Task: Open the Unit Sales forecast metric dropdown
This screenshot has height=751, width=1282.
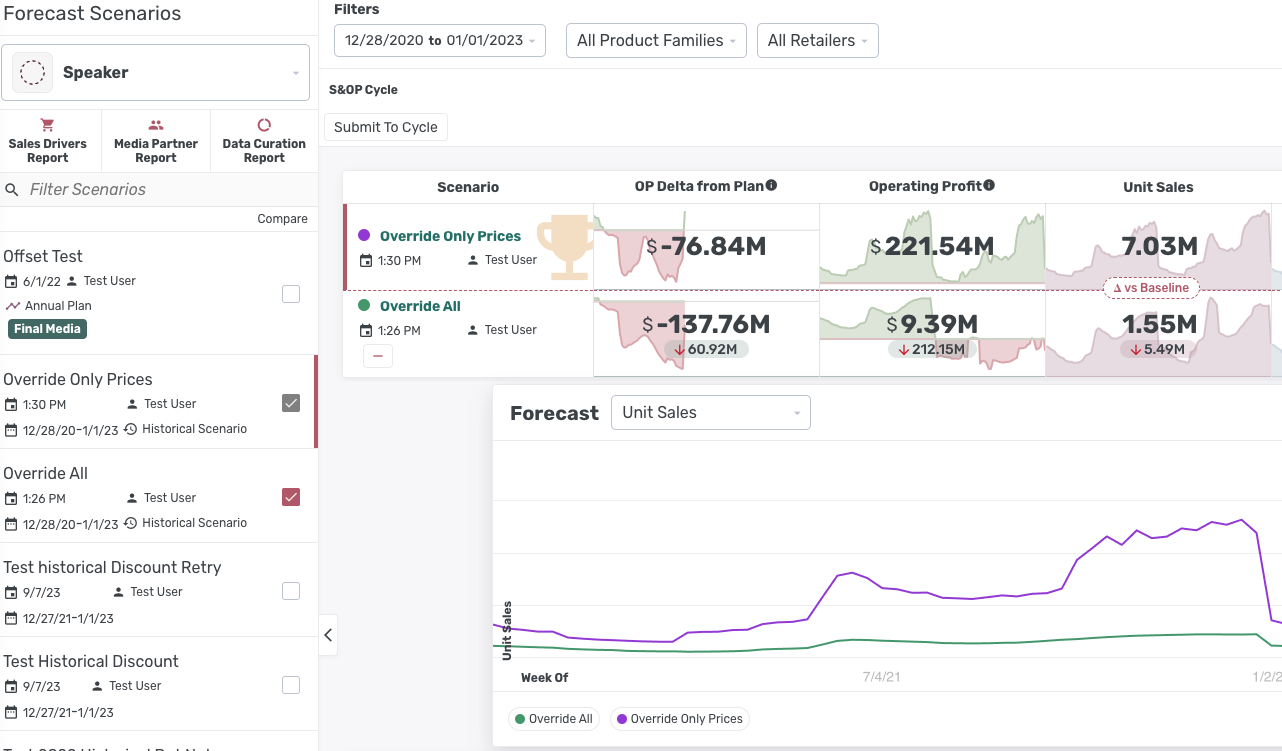Action: (710, 413)
